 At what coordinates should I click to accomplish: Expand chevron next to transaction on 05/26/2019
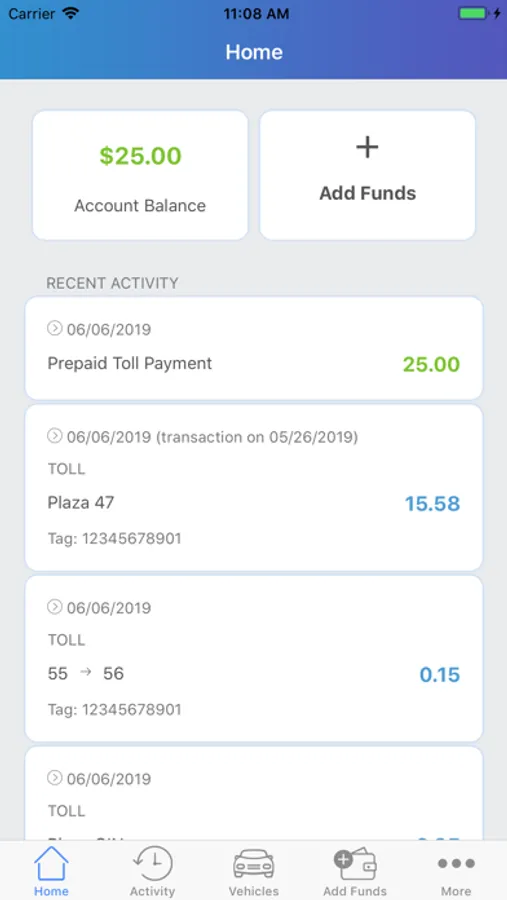(54, 436)
